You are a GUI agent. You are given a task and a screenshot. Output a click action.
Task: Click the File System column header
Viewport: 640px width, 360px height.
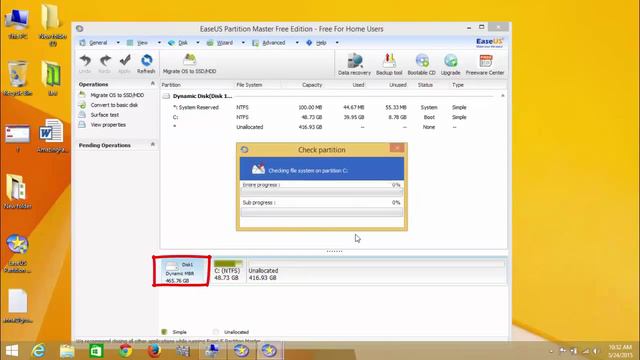(x=249, y=85)
